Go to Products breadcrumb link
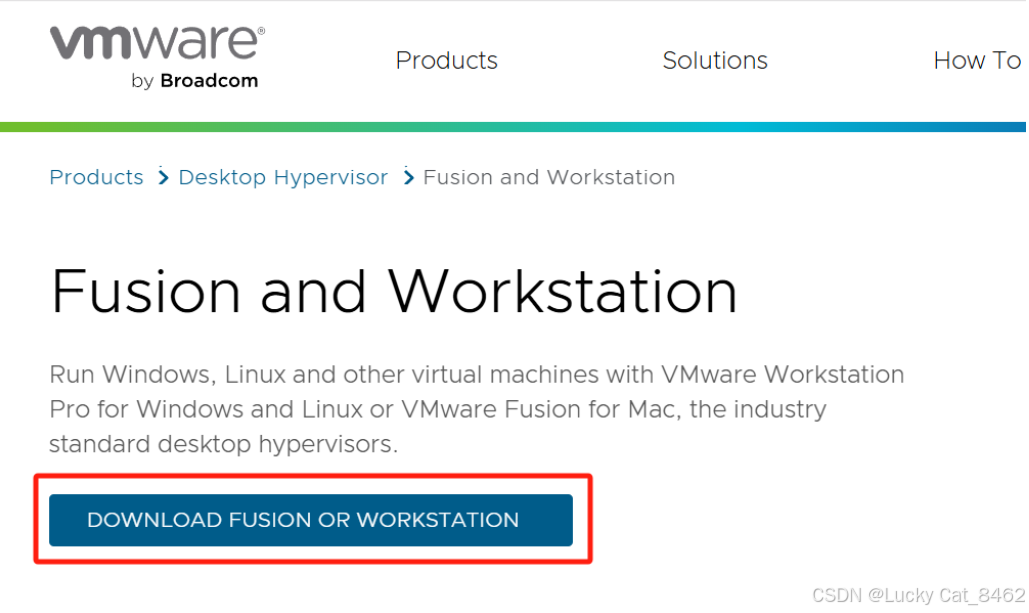Viewport: 1029px width, 613px height. (96, 177)
